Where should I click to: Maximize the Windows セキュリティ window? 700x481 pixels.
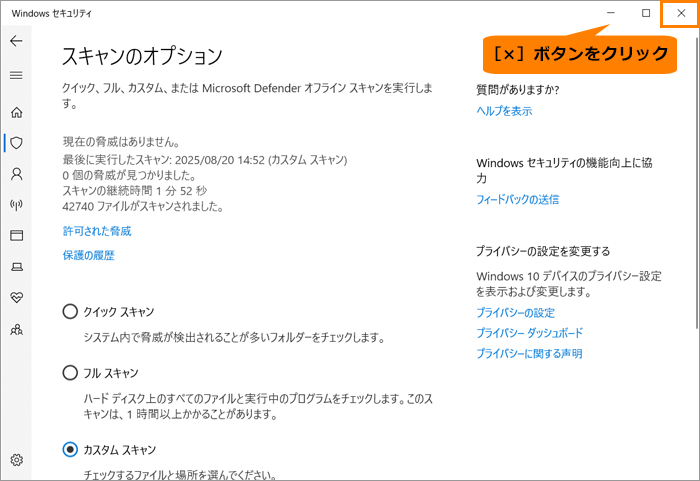(646, 13)
